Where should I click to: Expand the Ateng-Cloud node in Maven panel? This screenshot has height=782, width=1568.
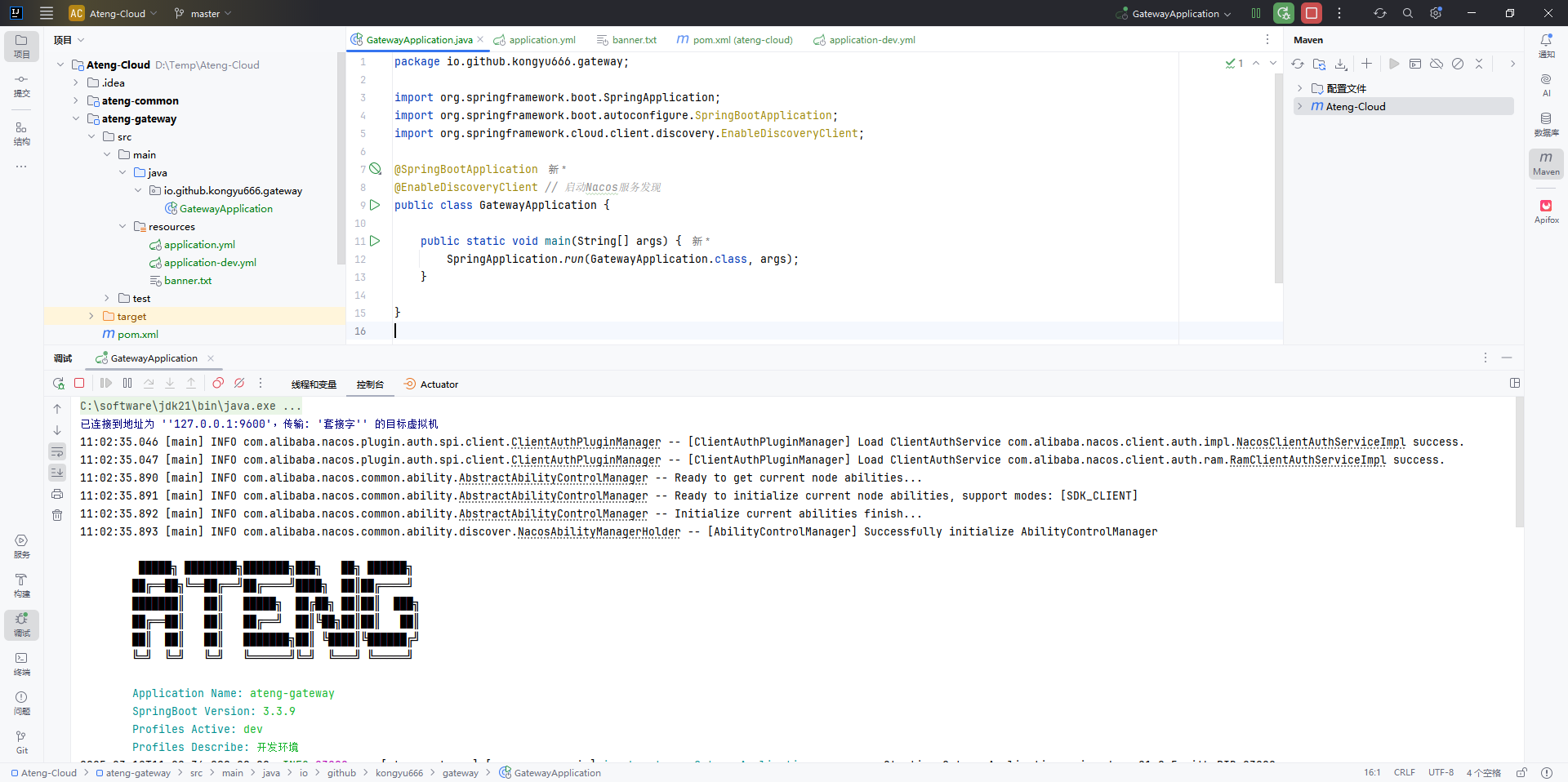(x=1300, y=106)
